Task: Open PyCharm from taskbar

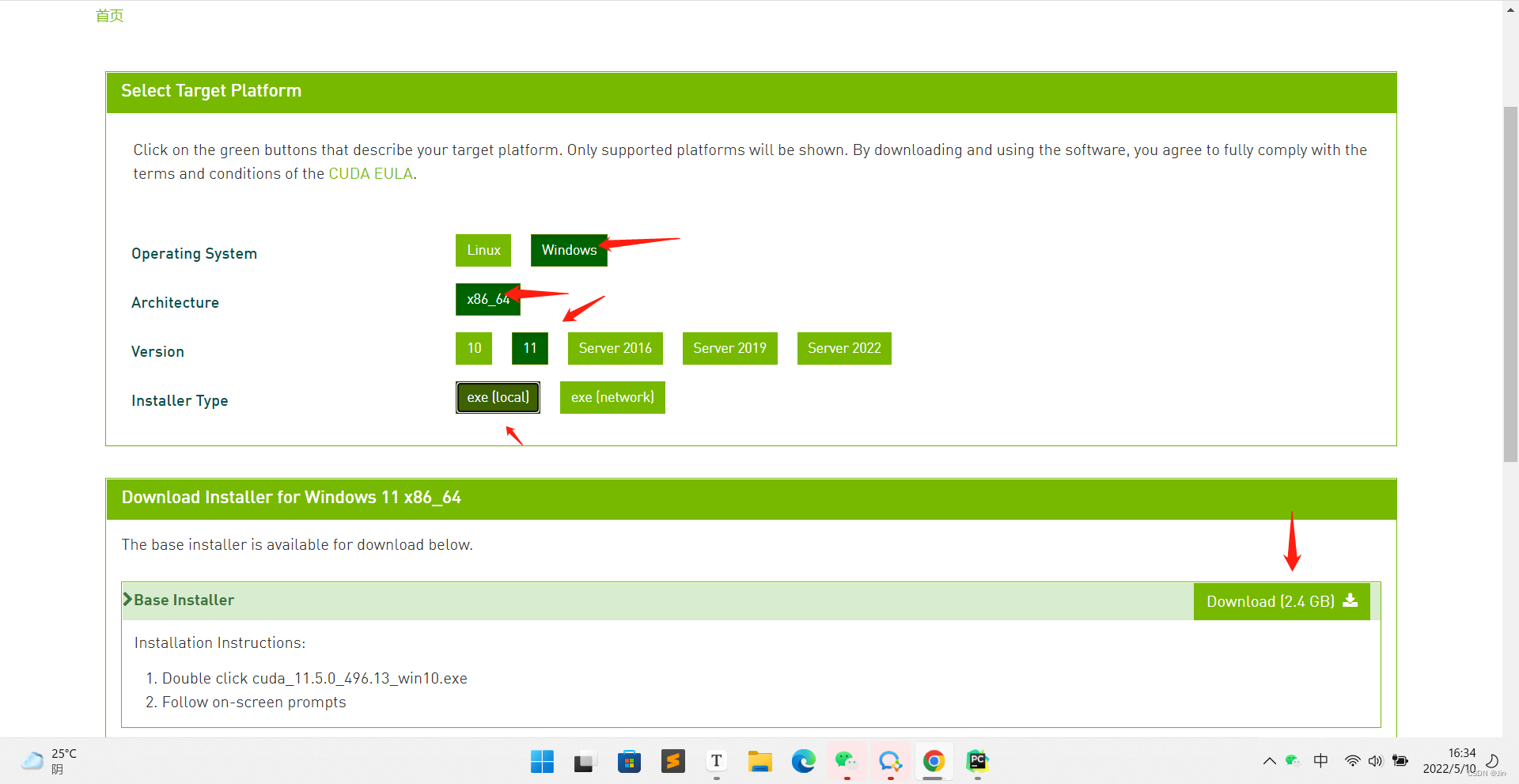Action: pyautogui.click(x=977, y=761)
